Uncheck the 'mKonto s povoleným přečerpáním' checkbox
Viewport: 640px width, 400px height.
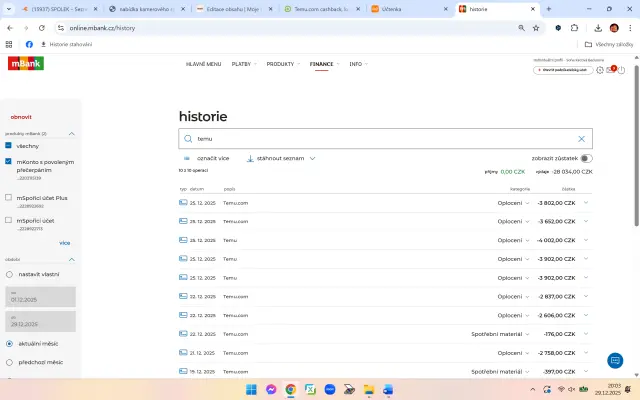coord(9,161)
